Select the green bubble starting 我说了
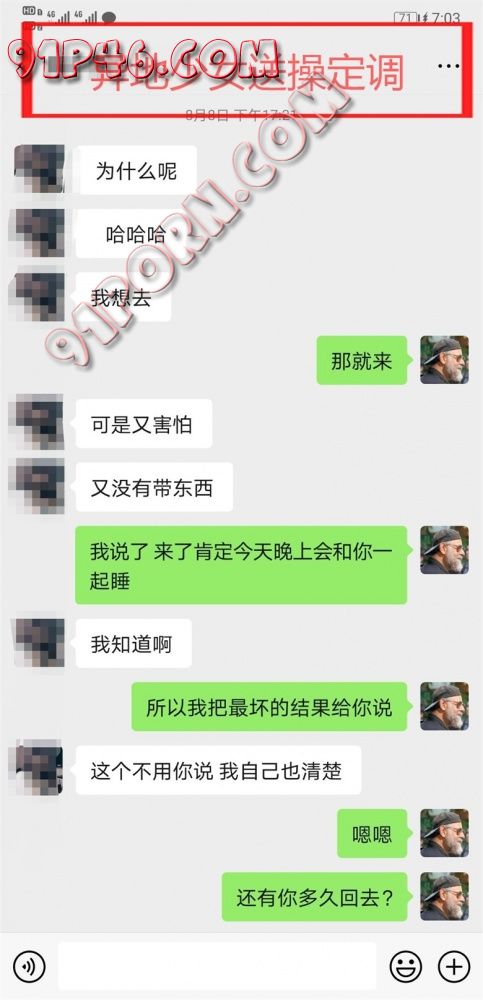 click(x=241, y=565)
